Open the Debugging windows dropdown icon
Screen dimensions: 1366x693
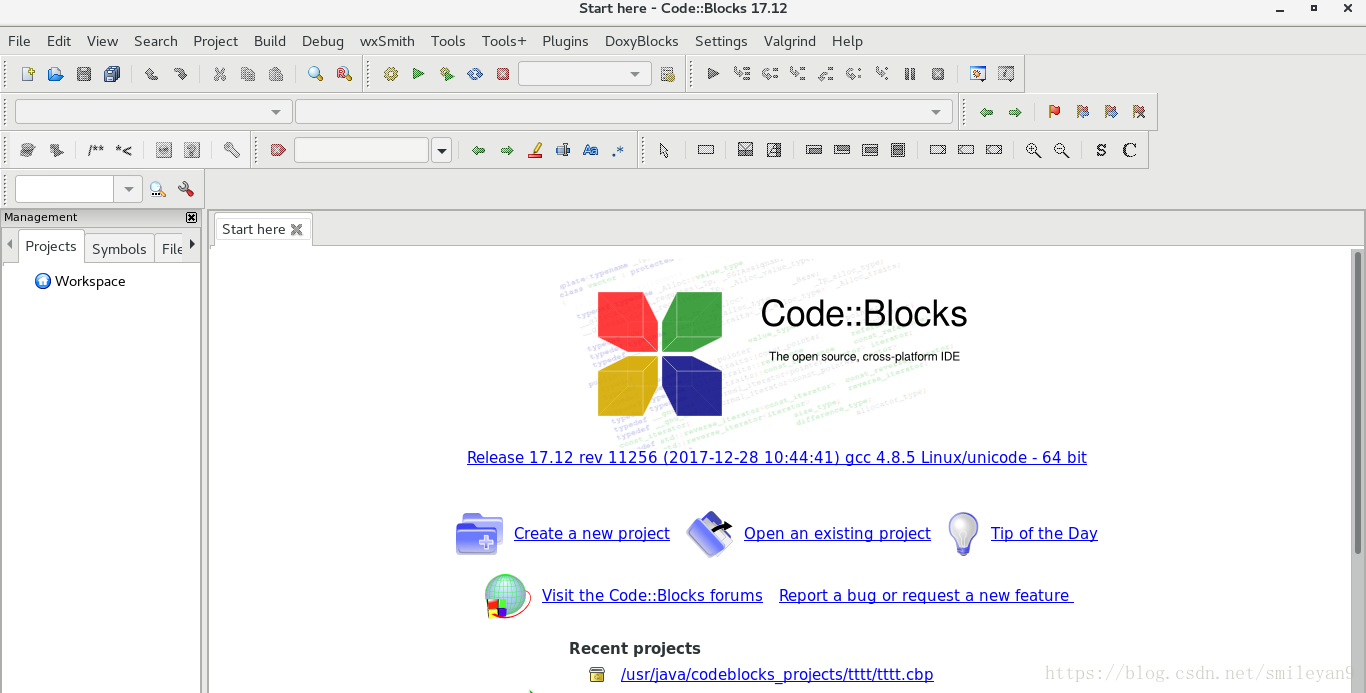click(x=978, y=74)
